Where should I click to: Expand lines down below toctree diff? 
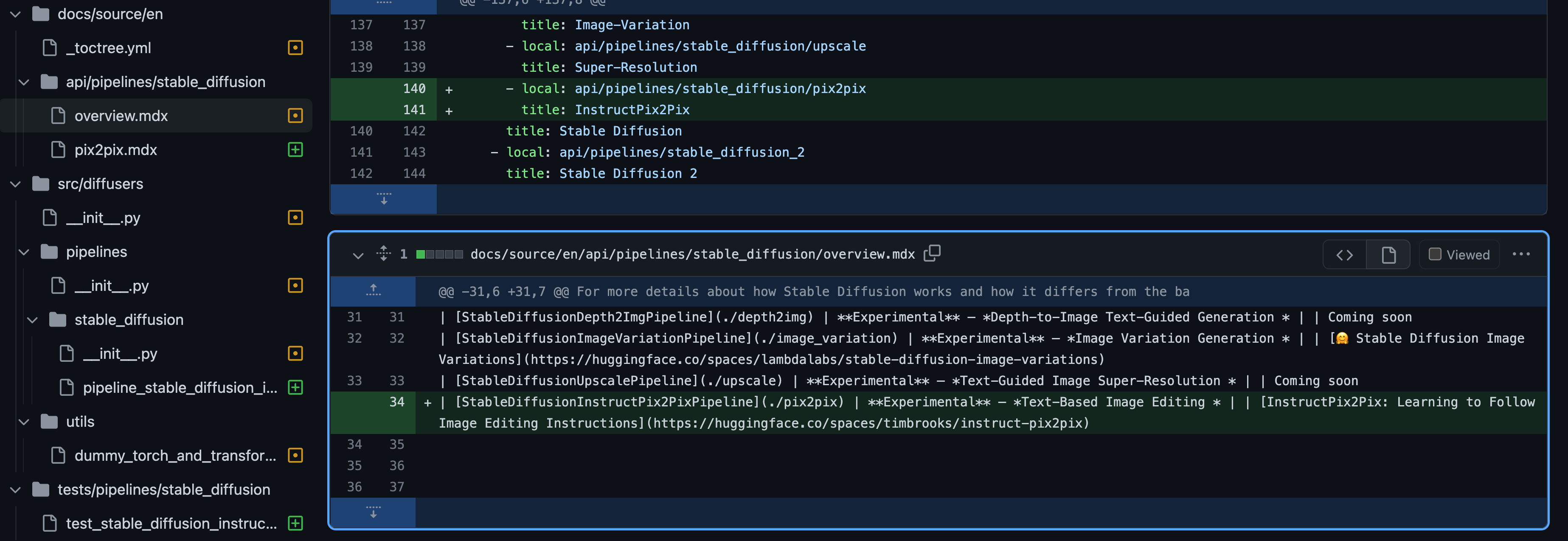tap(383, 199)
